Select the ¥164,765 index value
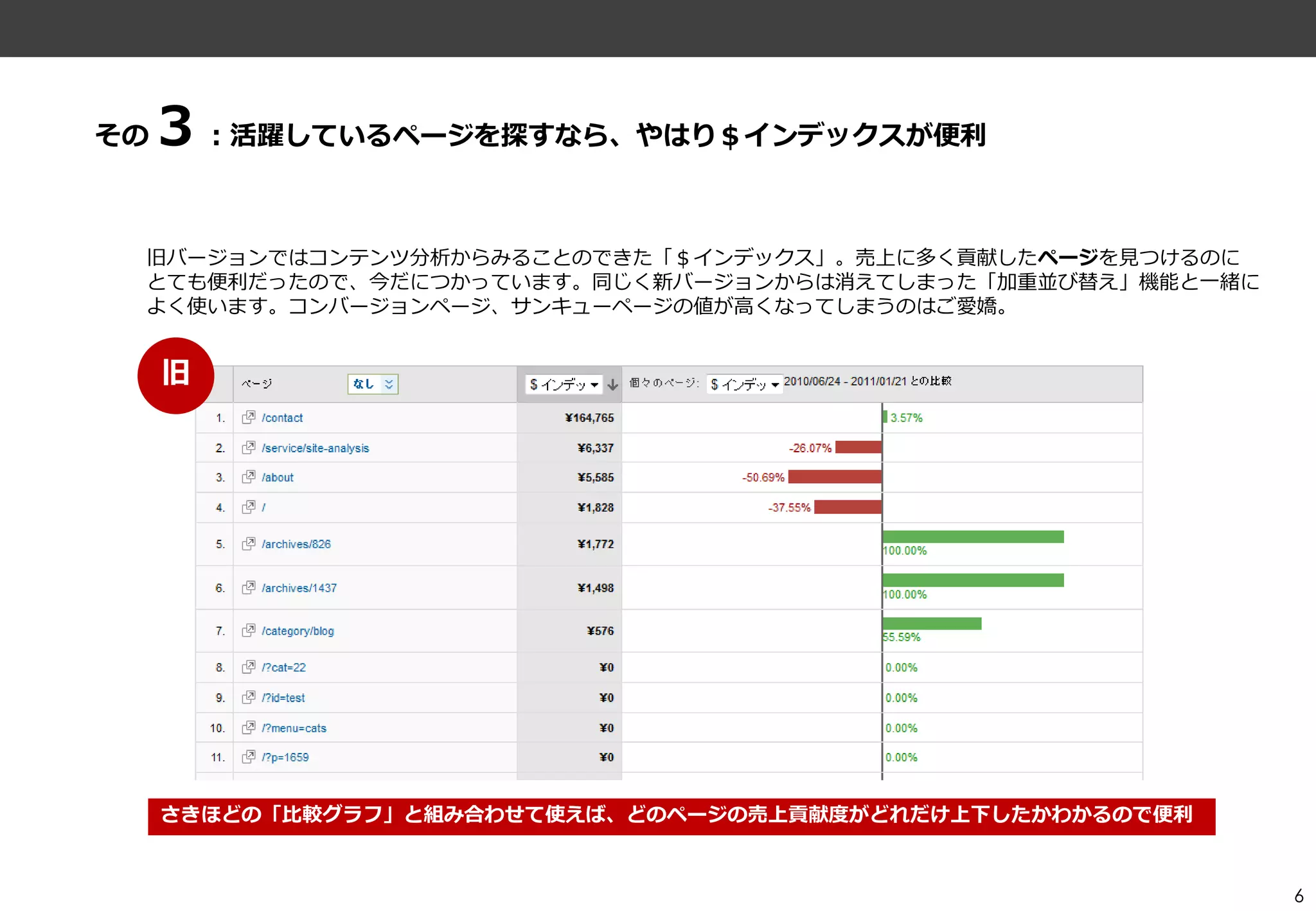Viewport: 1316px width, 911px height. (589, 418)
